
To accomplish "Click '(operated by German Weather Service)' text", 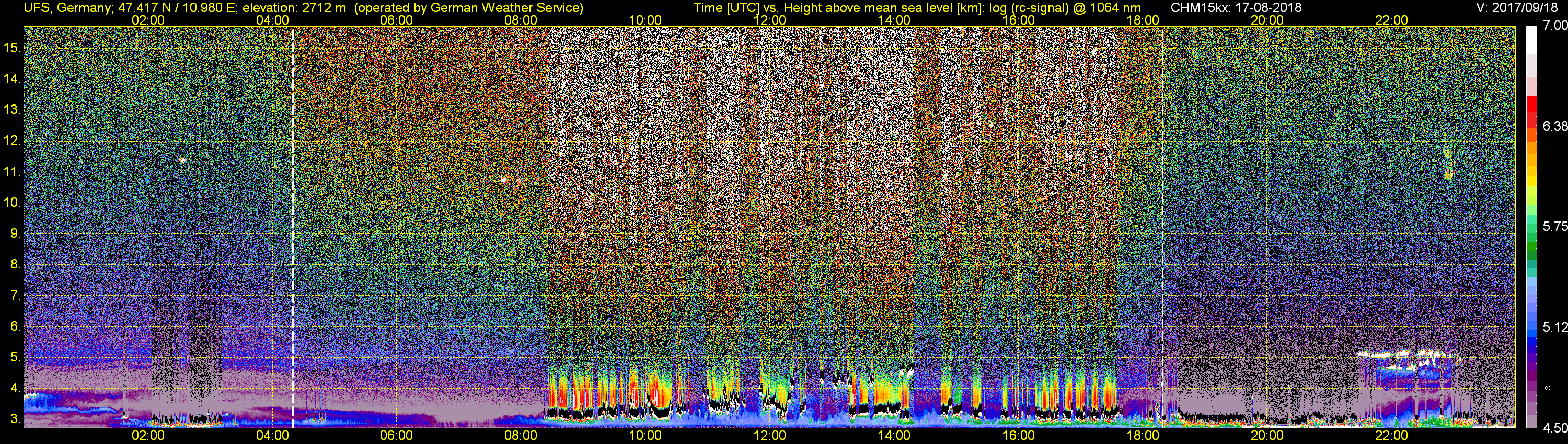I will click(x=469, y=8).
